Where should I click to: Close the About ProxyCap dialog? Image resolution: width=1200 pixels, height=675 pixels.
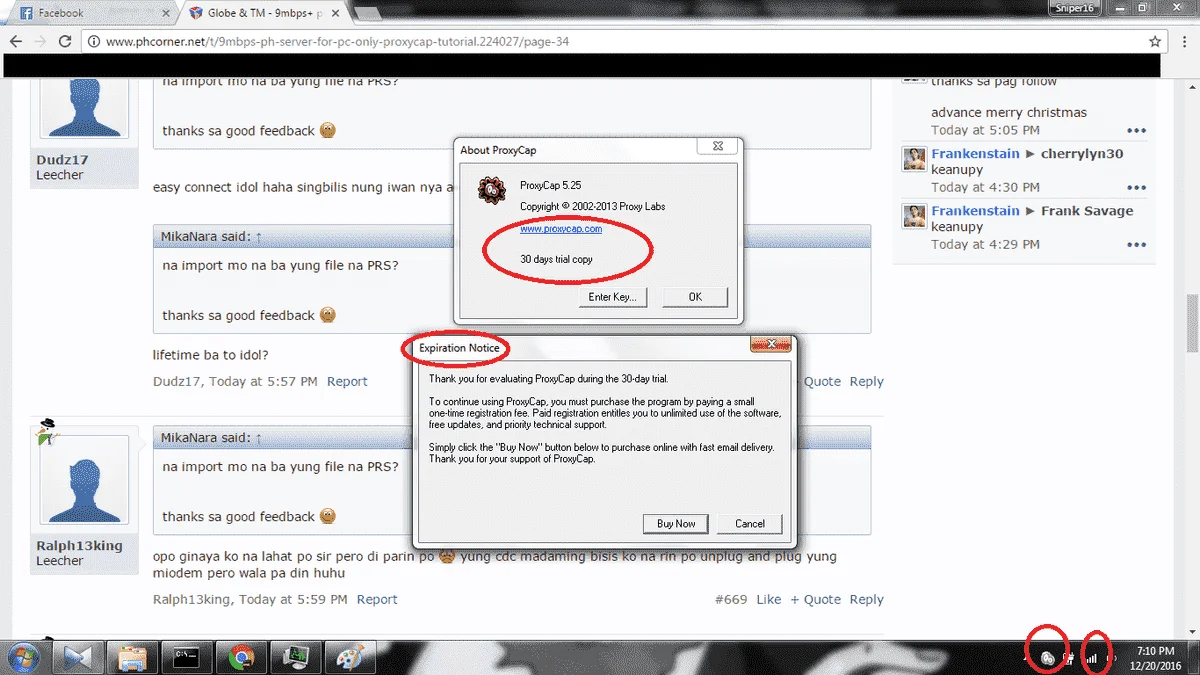coord(717,146)
